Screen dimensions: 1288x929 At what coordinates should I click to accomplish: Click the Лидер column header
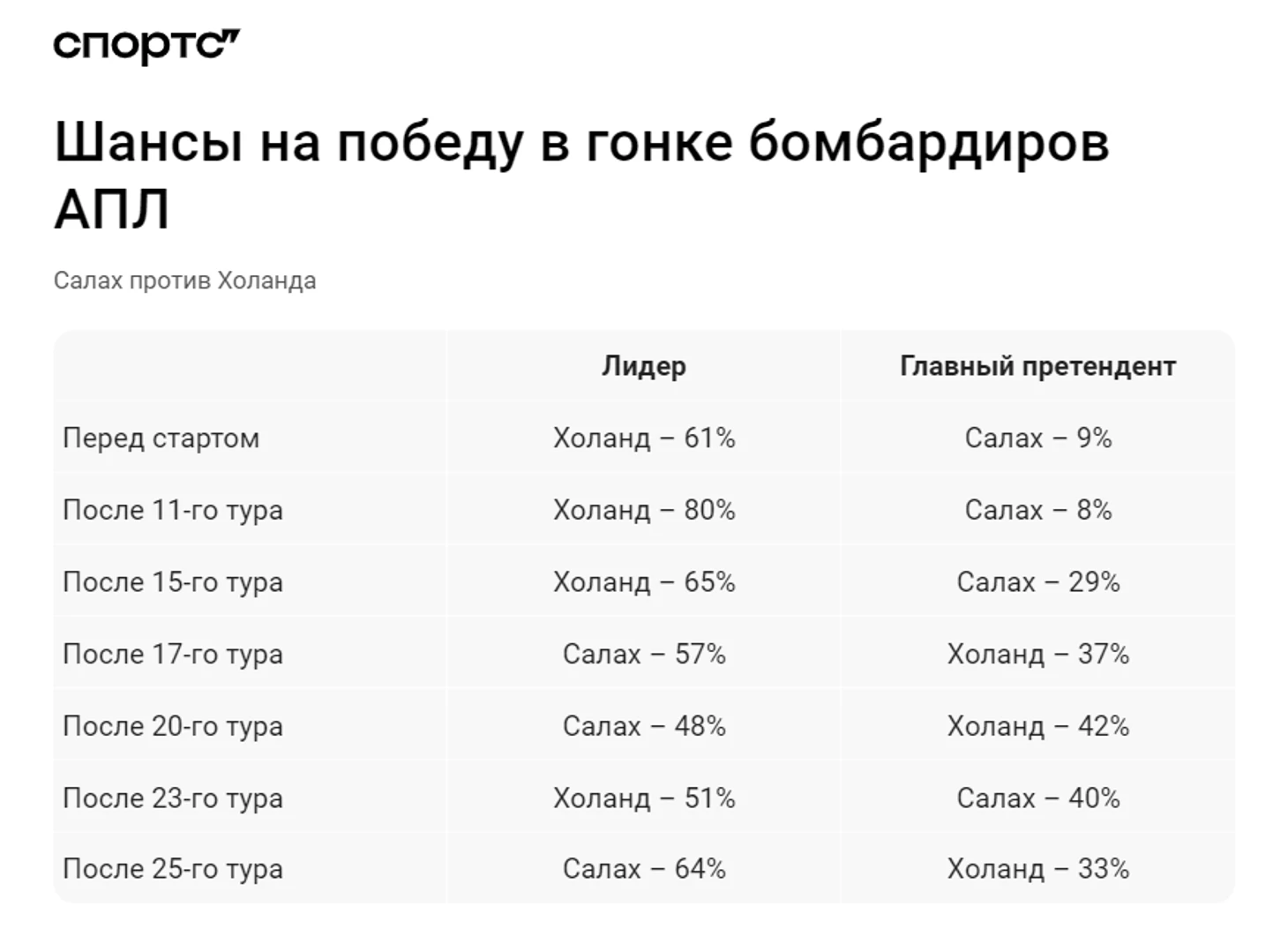[x=643, y=366]
